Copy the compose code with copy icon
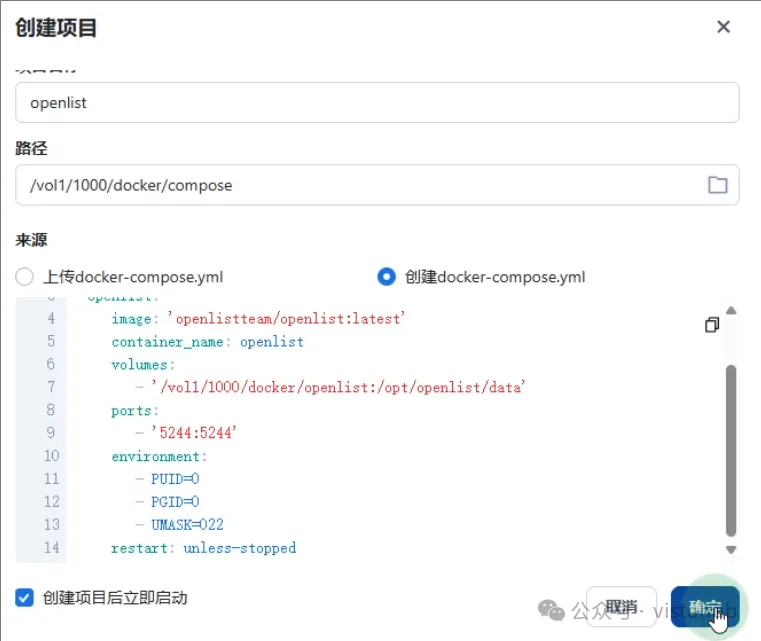This screenshot has height=641, width=761. click(712, 325)
